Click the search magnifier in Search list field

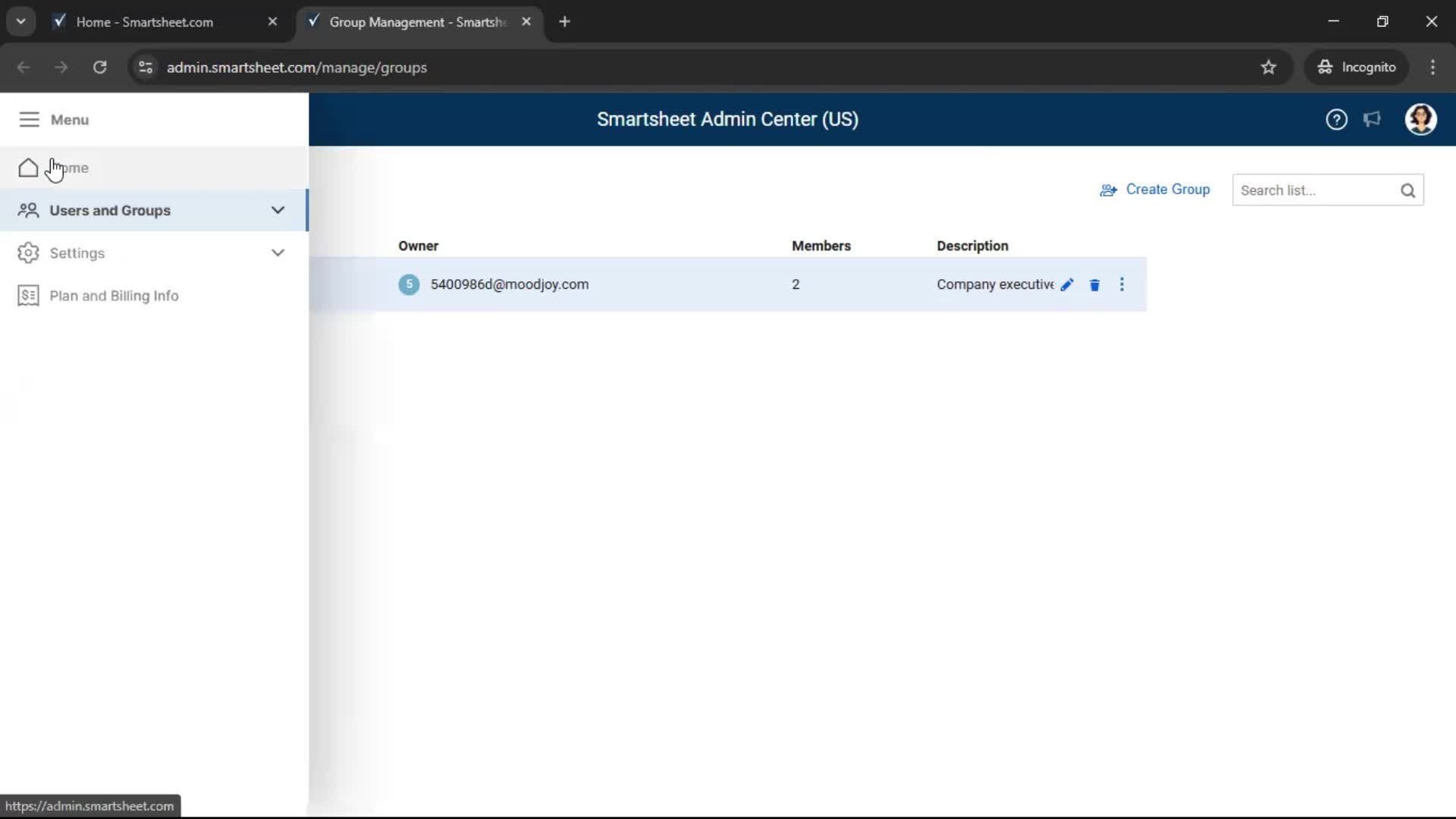pos(1409,190)
